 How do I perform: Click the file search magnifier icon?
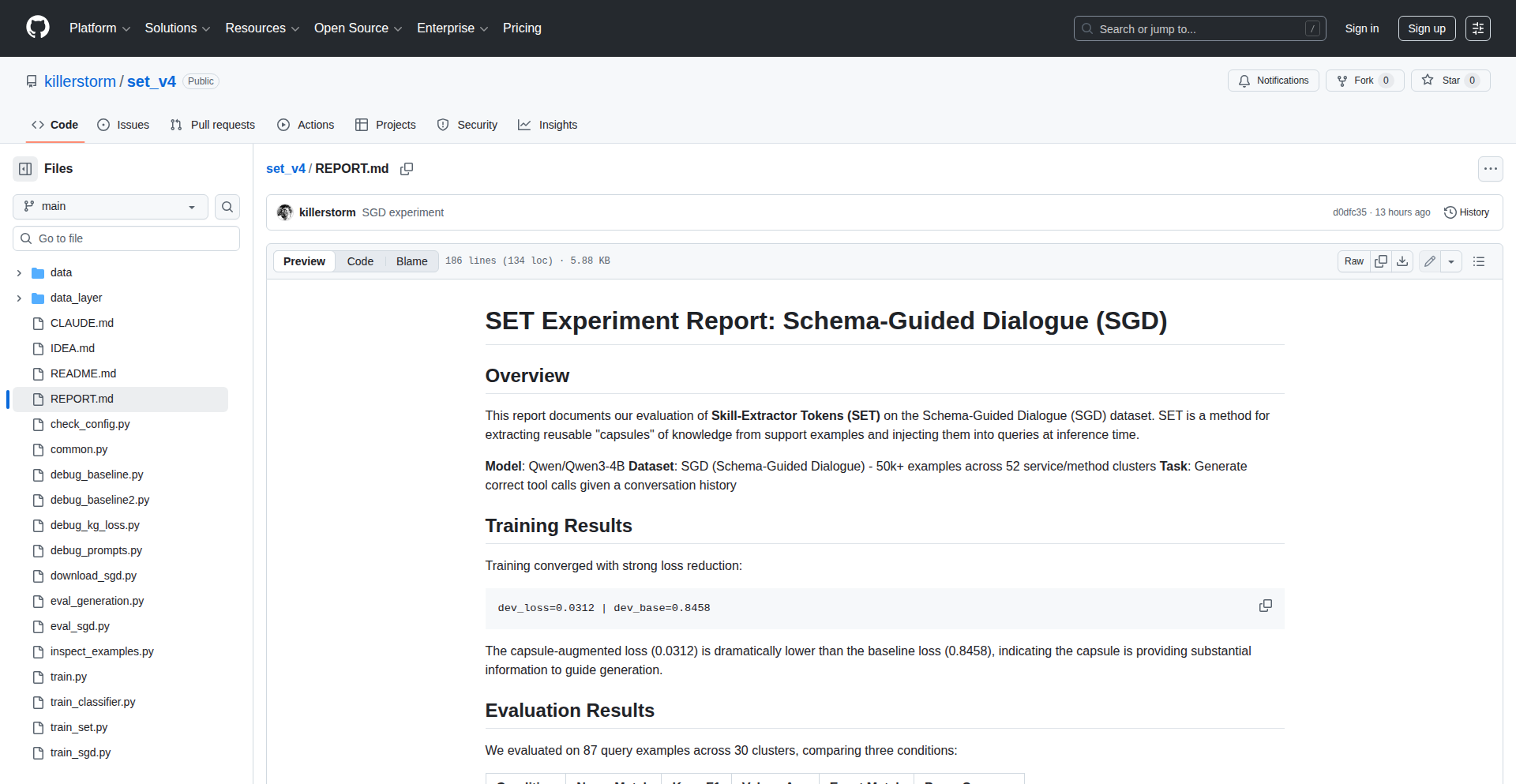[227, 207]
